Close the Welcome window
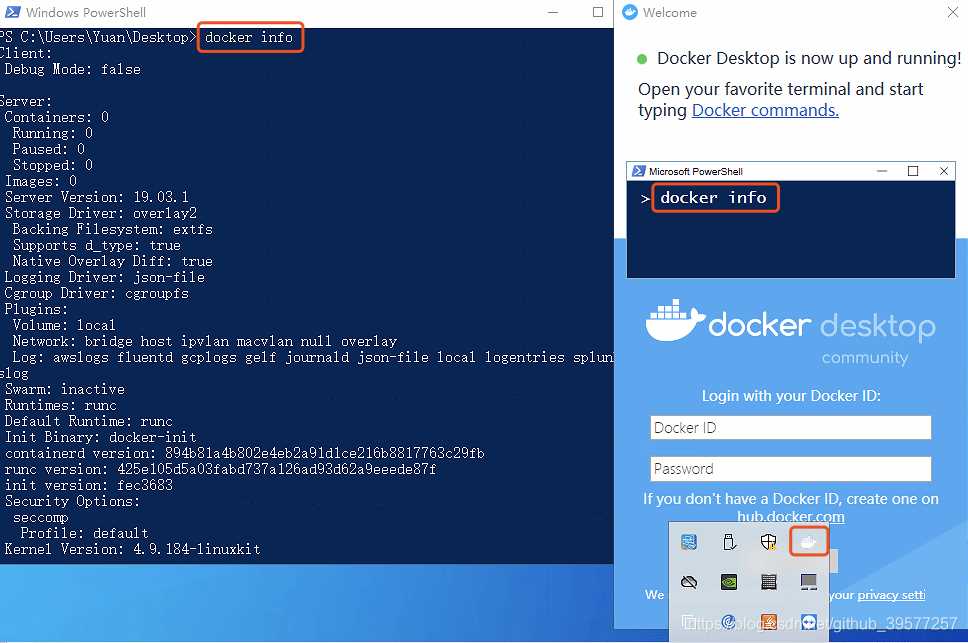The width and height of the screenshot is (968, 643). pyautogui.click(x=953, y=12)
